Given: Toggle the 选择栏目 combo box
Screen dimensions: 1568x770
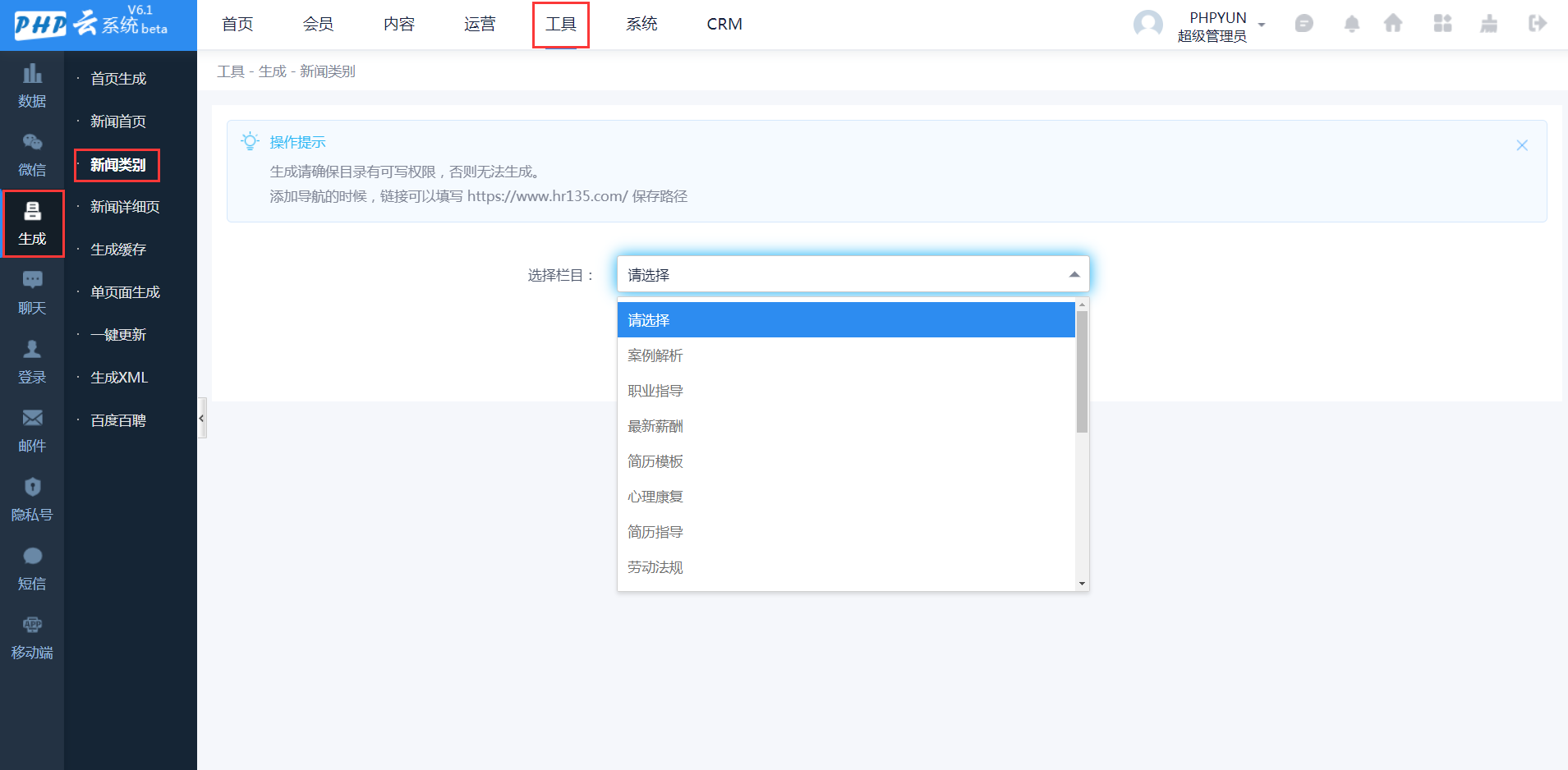Looking at the screenshot, I should tap(853, 274).
